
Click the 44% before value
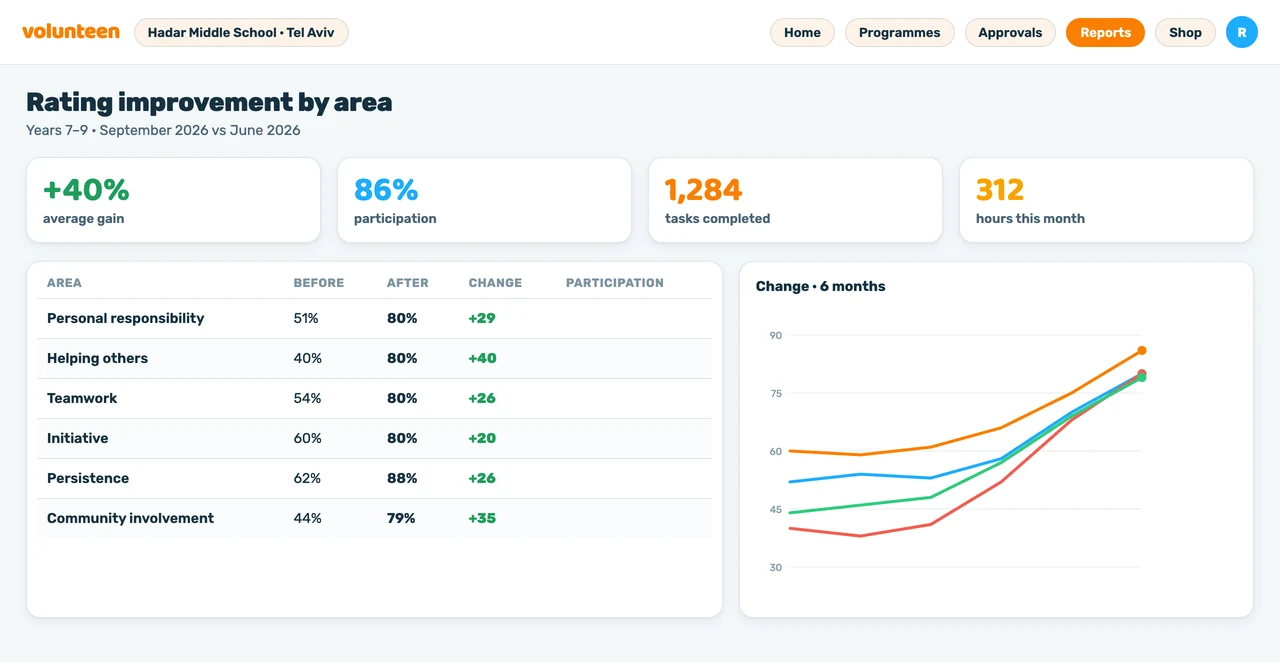pos(307,518)
